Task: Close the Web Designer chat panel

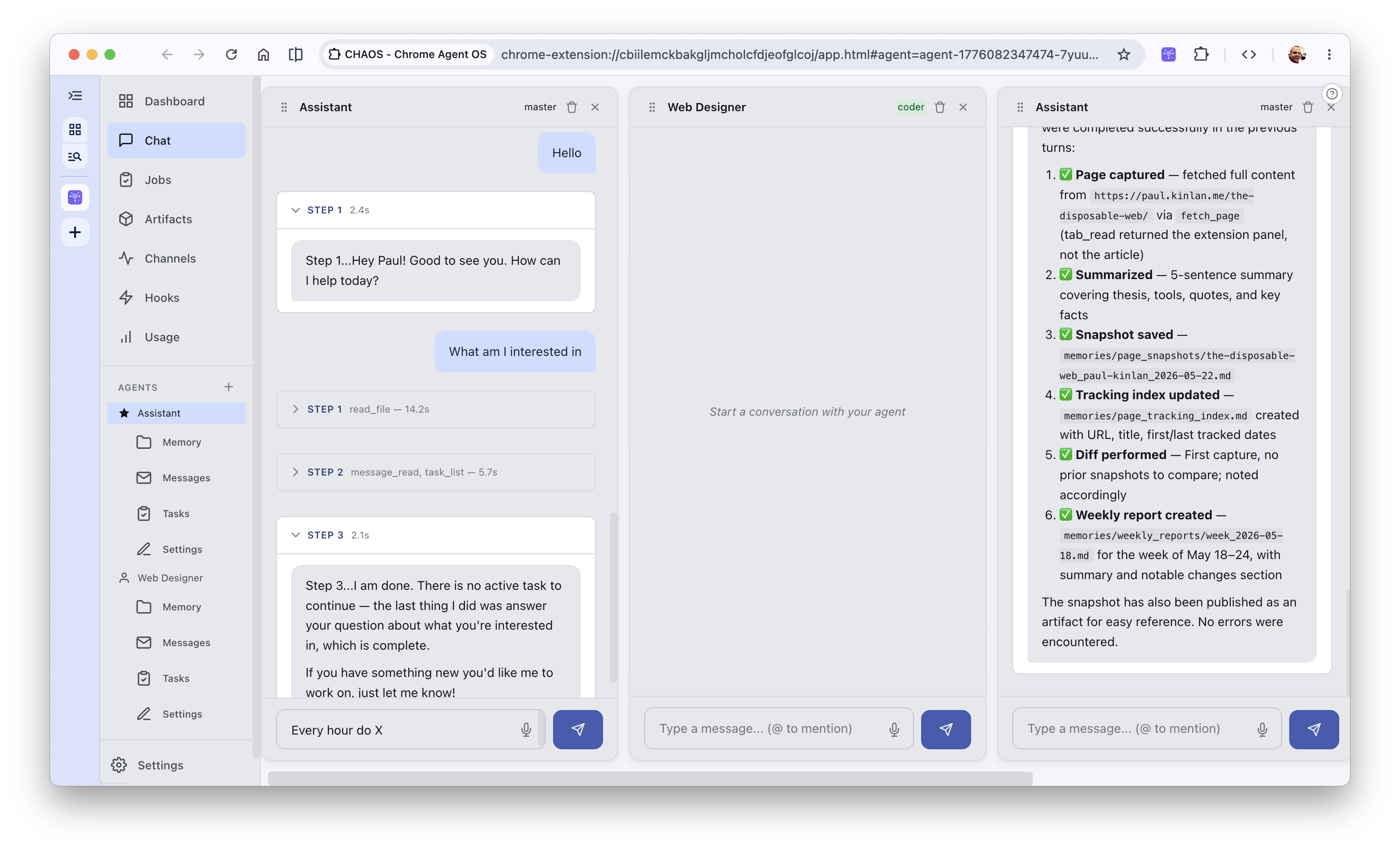Action: (963, 107)
